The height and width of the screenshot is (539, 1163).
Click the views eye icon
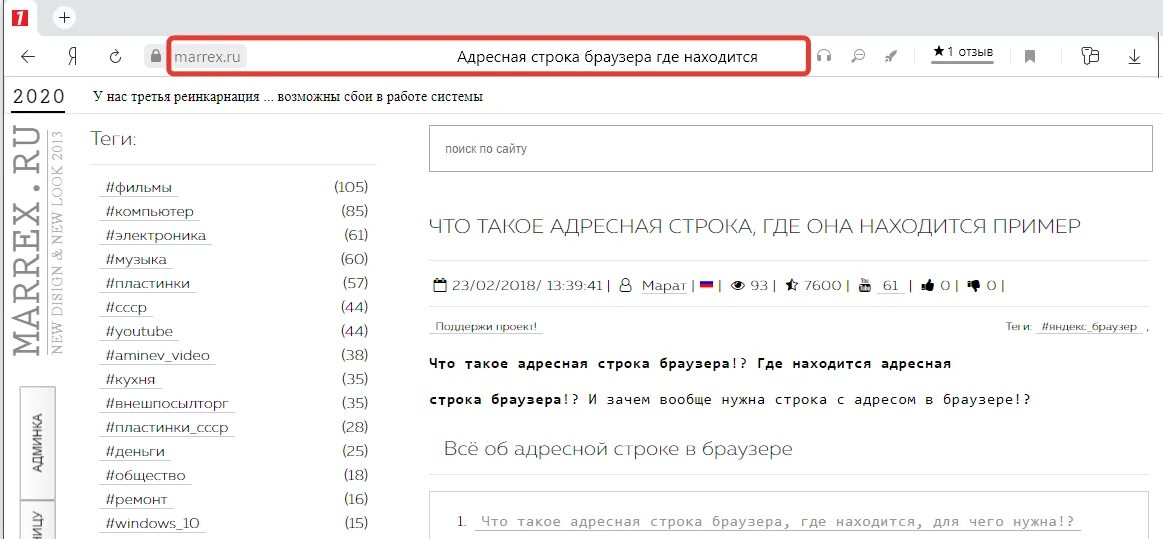click(737, 285)
